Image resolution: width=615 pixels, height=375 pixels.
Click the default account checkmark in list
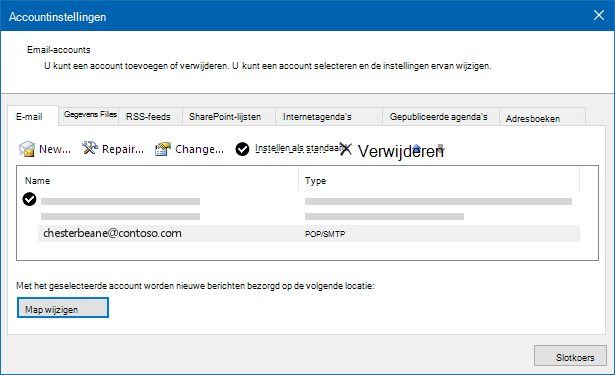click(29, 199)
